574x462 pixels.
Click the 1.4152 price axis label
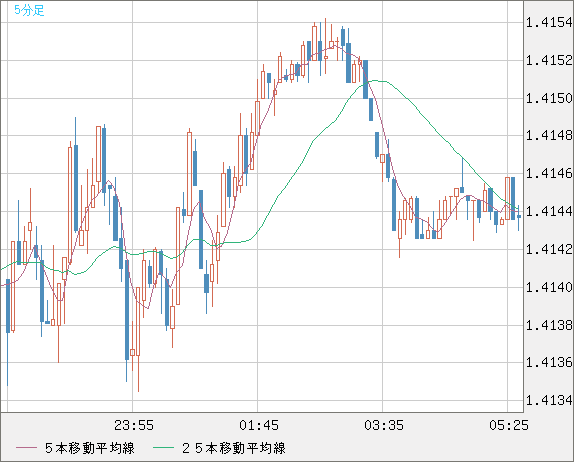[549, 60]
